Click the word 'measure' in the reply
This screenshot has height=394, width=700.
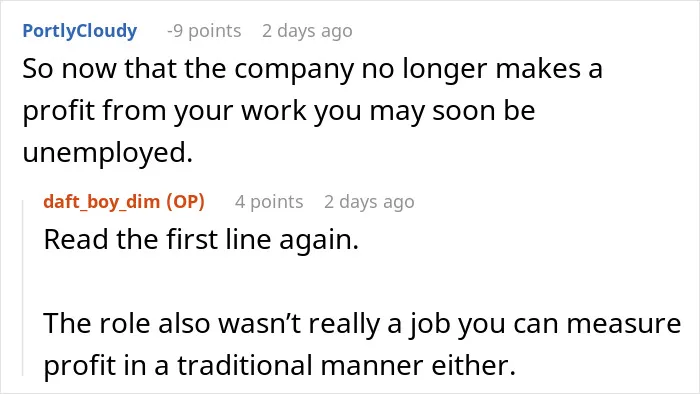click(x=624, y=324)
